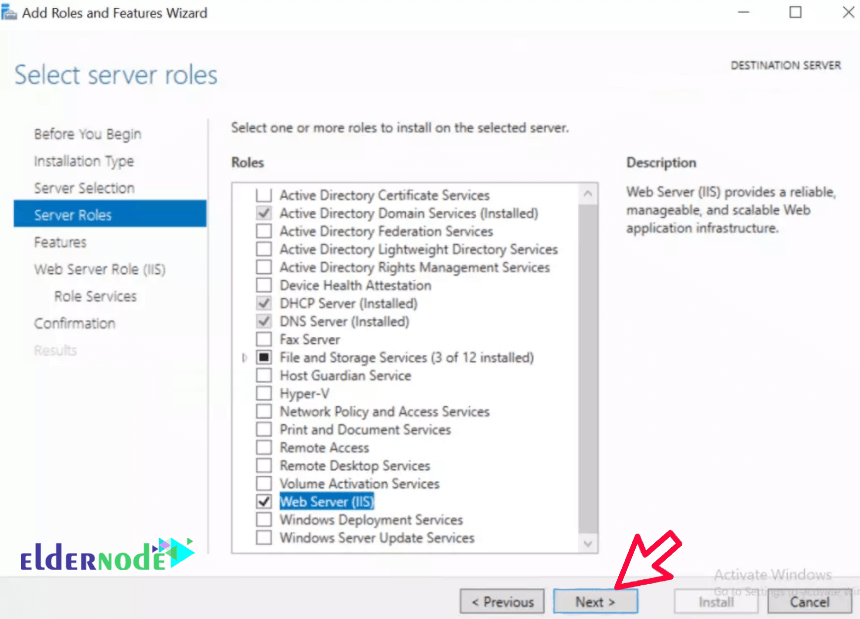
Task: Open the Features page
Action: click(x=60, y=241)
